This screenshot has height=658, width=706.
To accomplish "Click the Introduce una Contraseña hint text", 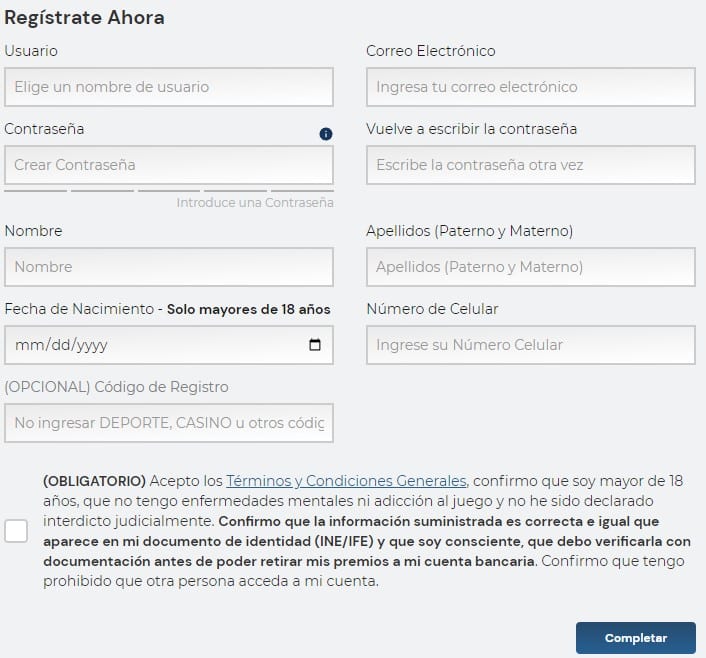I will [x=255, y=203].
